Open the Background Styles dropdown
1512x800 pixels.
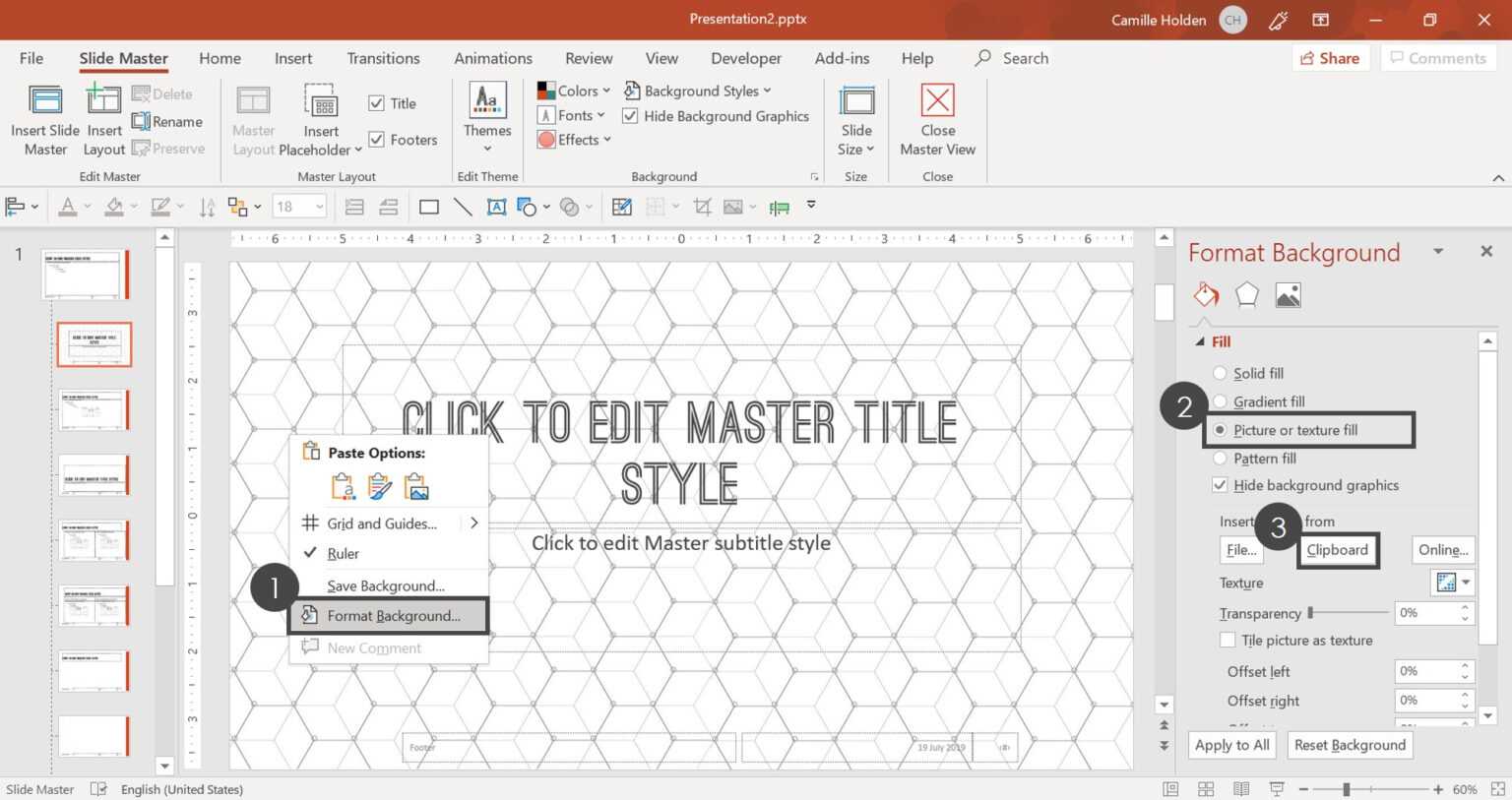pos(699,90)
